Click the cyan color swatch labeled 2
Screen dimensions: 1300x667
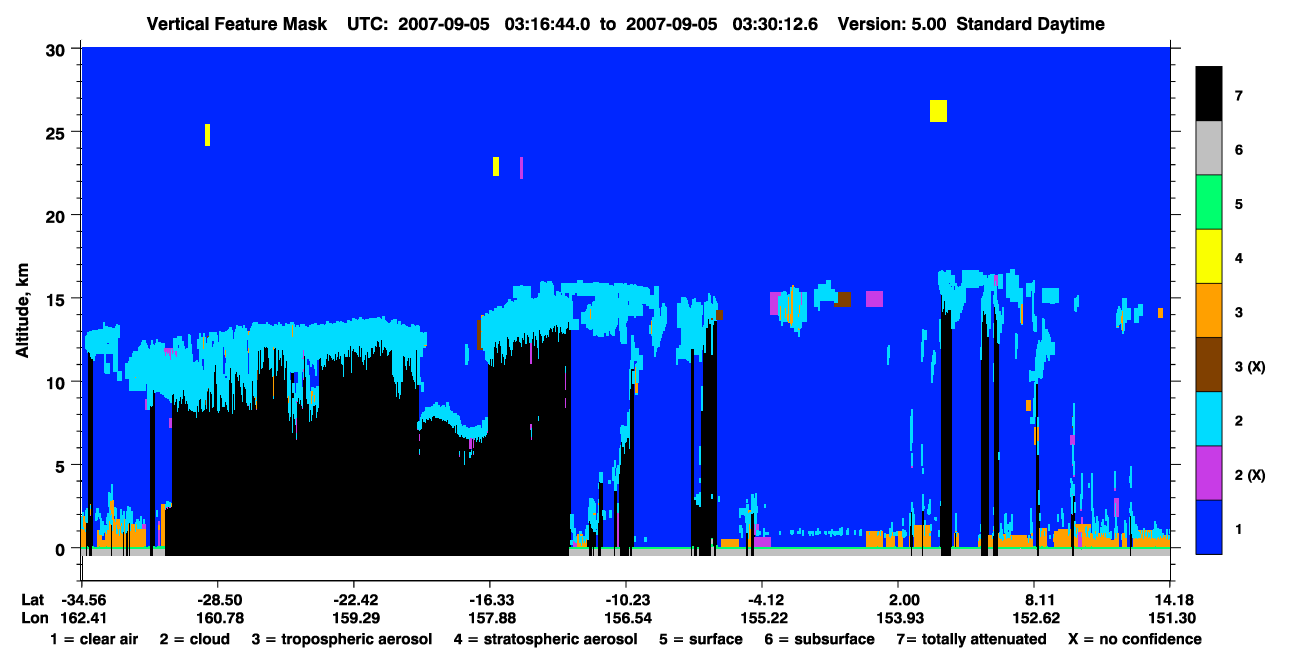tap(1209, 420)
